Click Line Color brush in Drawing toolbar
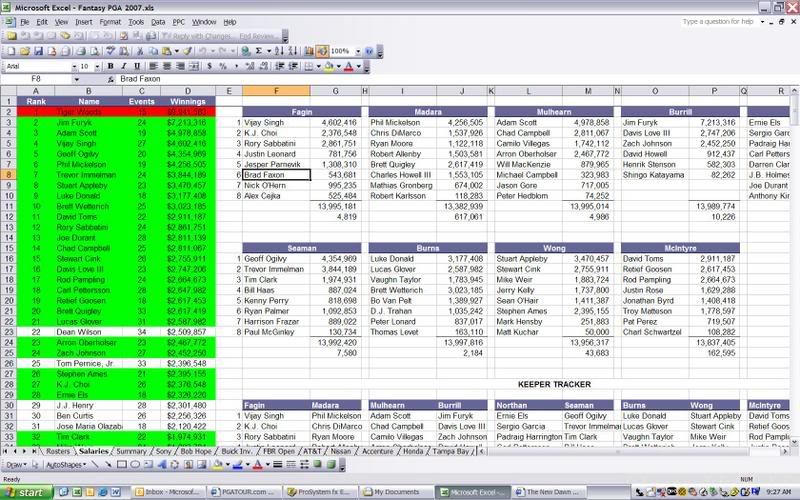The image size is (800, 500). point(238,464)
